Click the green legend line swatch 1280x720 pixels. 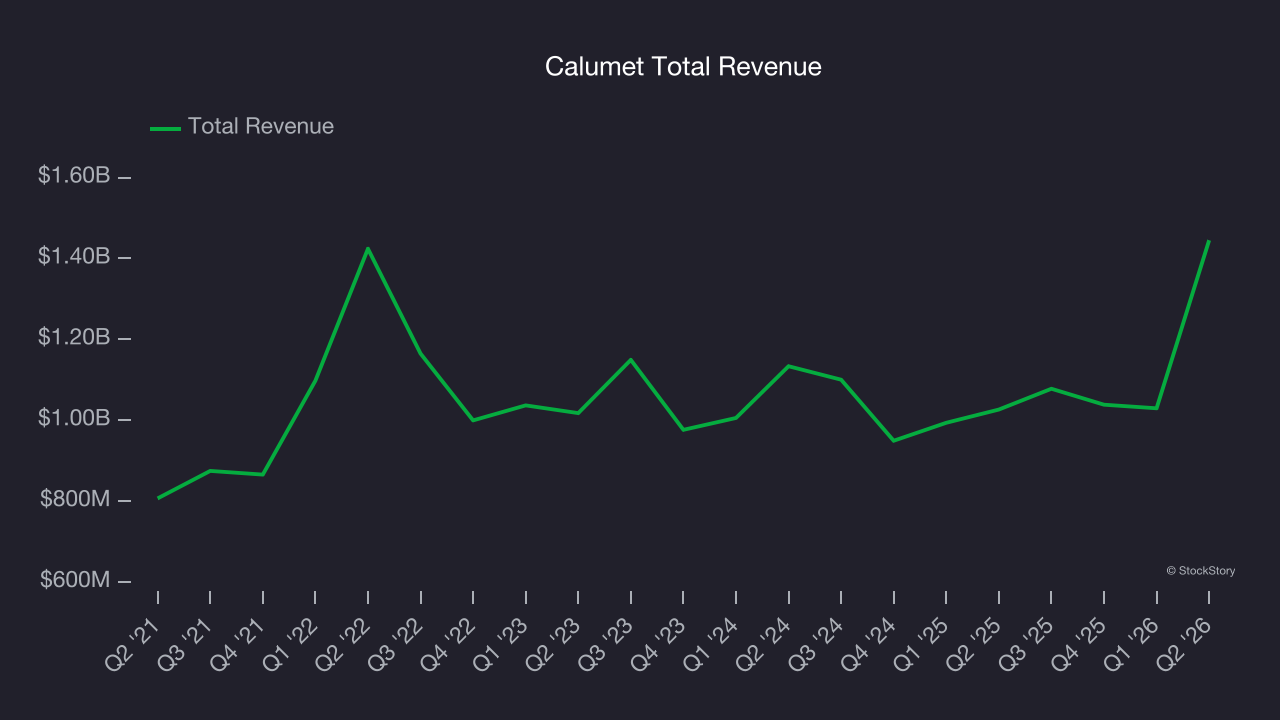pos(165,128)
